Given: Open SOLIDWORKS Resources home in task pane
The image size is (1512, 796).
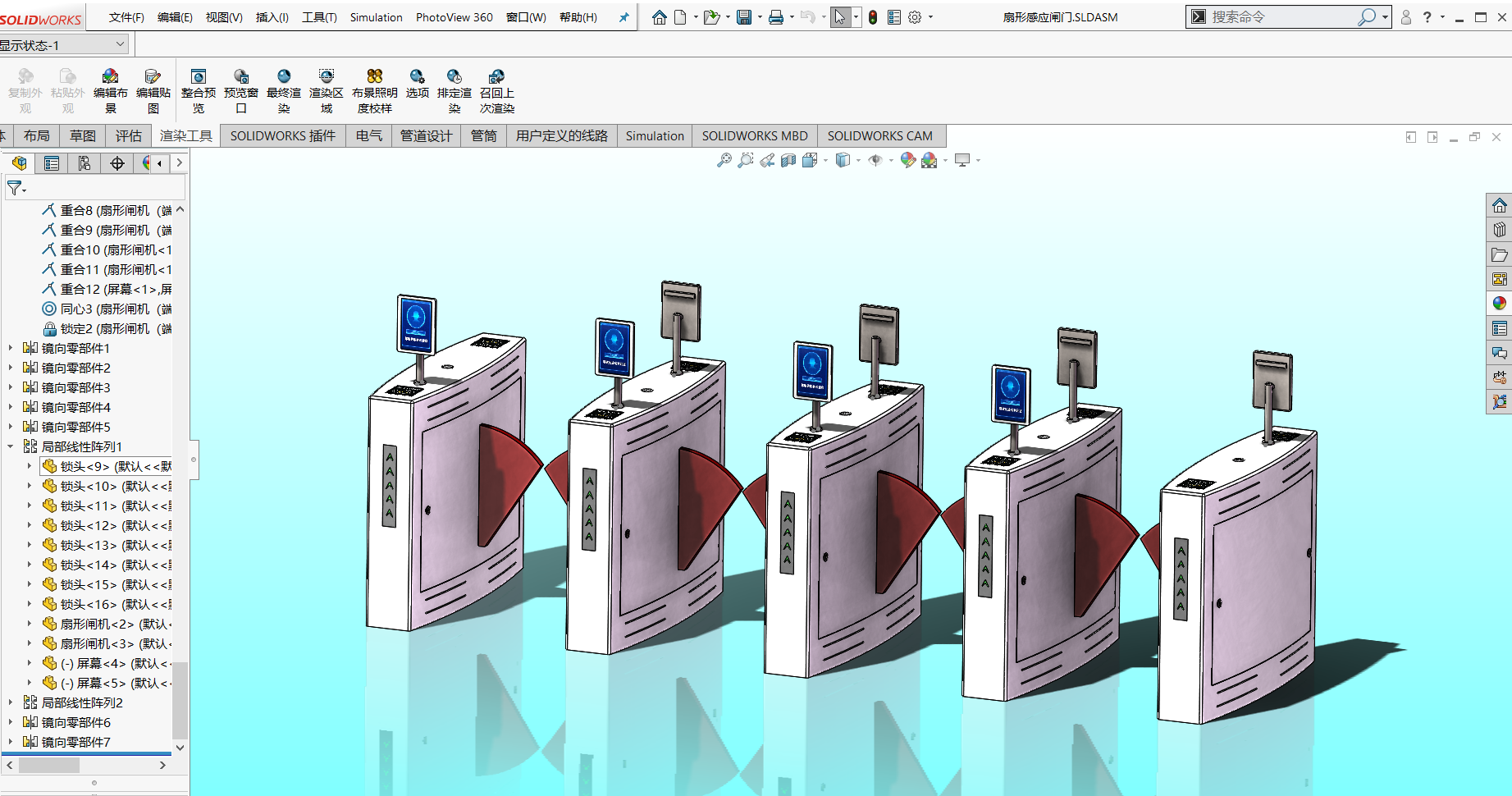Looking at the screenshot, I should pyautogui.click(x=1500, y=205).
